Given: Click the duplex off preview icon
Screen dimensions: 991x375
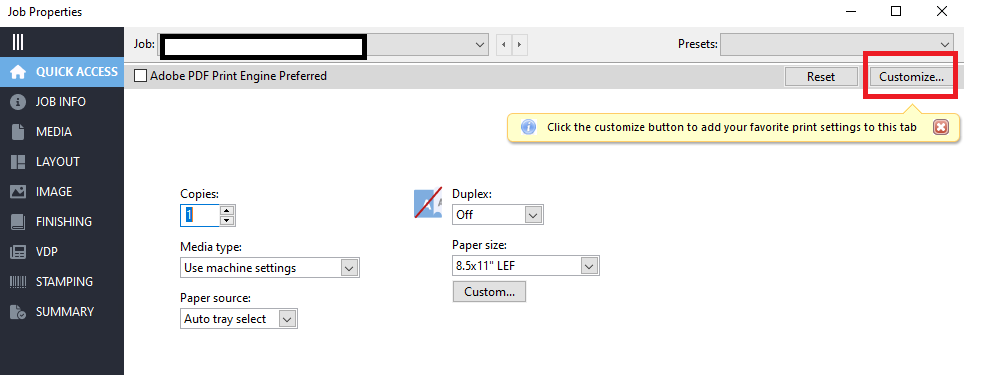Looking at the screenshot, I should [x=428, y=204].
